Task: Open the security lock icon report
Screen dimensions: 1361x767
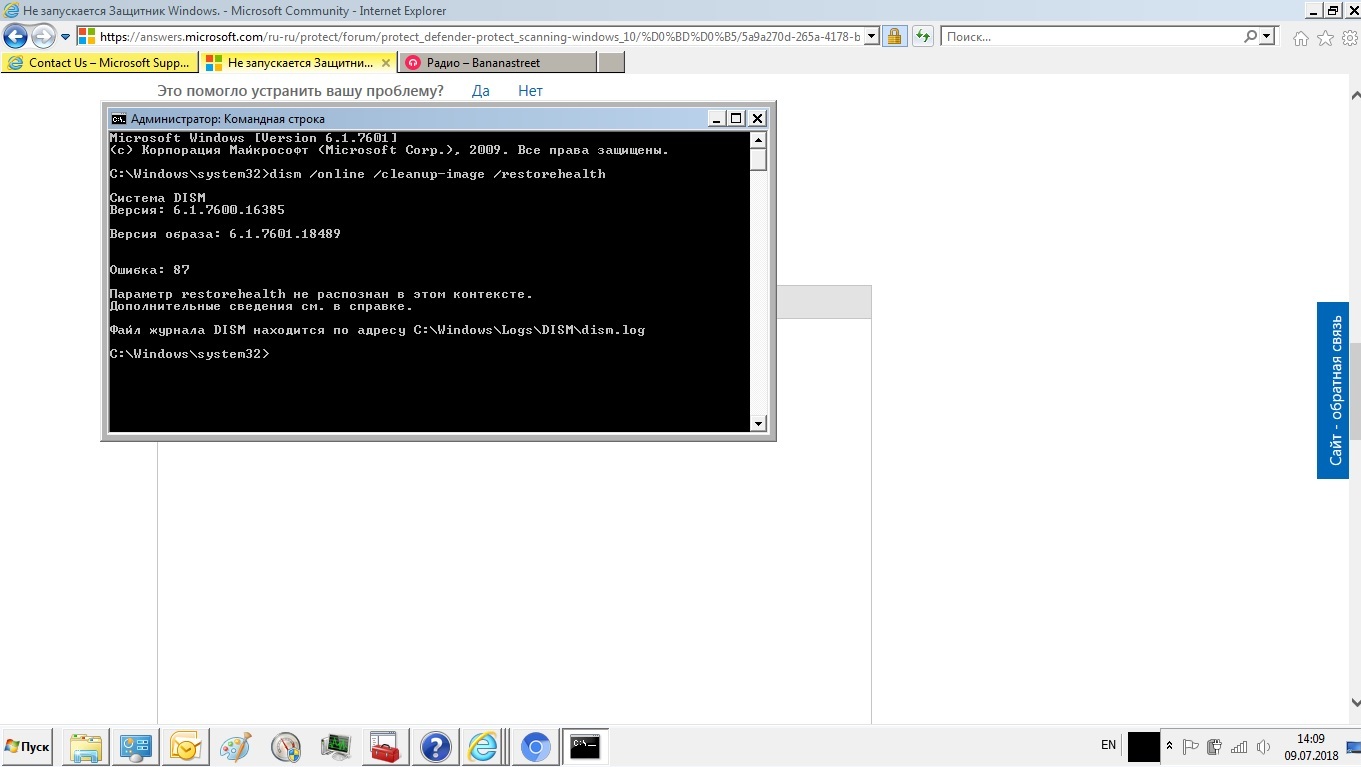Action: (895, 37)
